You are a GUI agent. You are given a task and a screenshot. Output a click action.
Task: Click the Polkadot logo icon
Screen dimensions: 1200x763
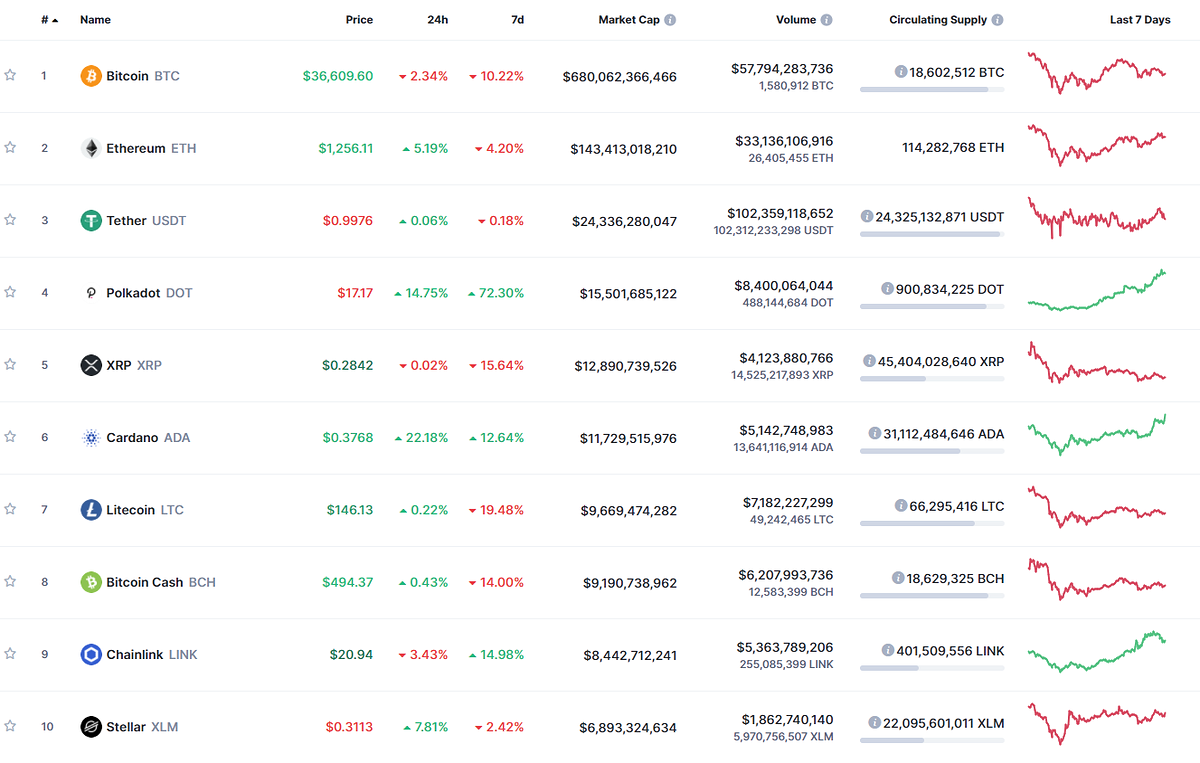[x=91, y=293]
